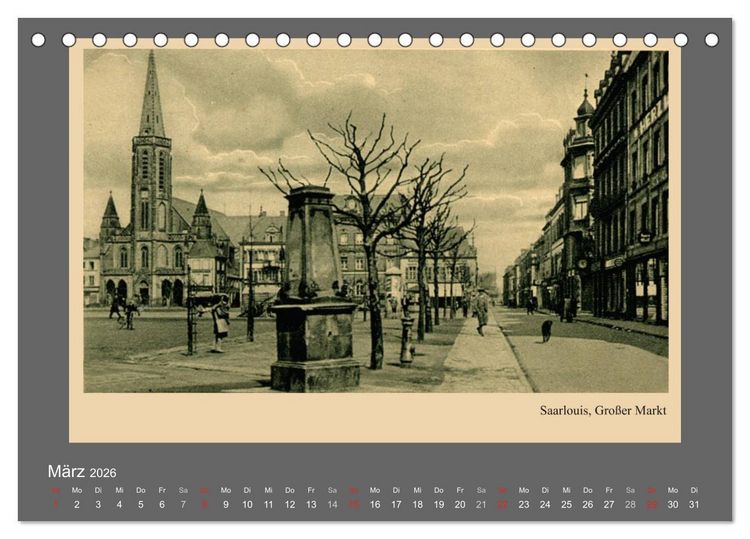Click day 24 in the calendar
This screenshot has height=539, width=750.
pyautogui.click(x=545, y=505)
